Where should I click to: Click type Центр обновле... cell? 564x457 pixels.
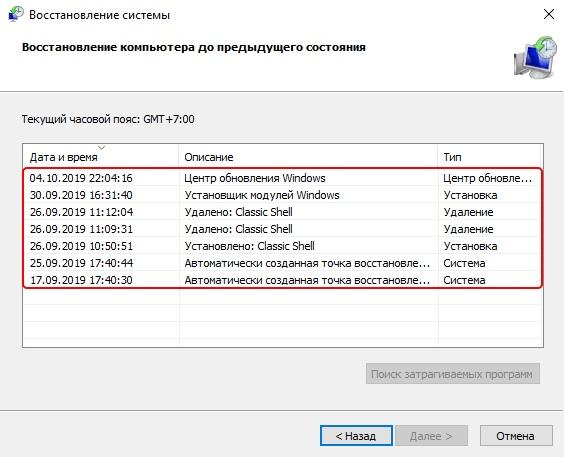[487, 178]
